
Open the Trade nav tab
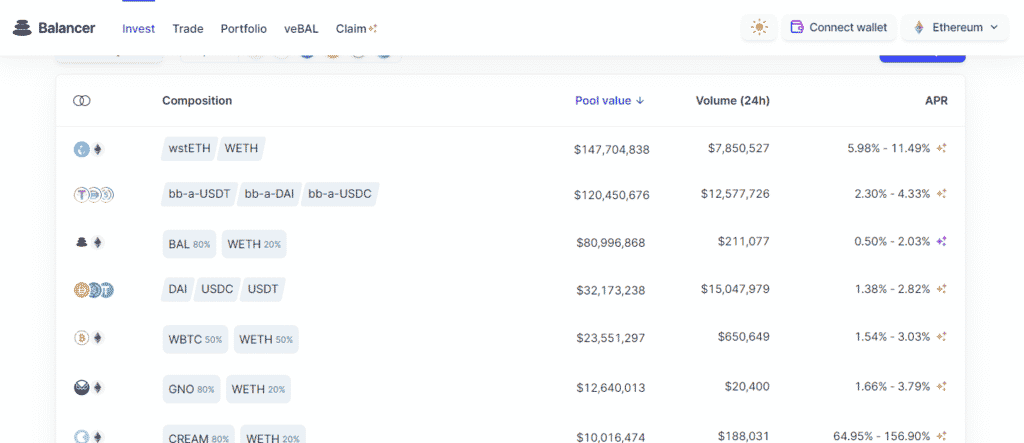click(x=188, y=29)
